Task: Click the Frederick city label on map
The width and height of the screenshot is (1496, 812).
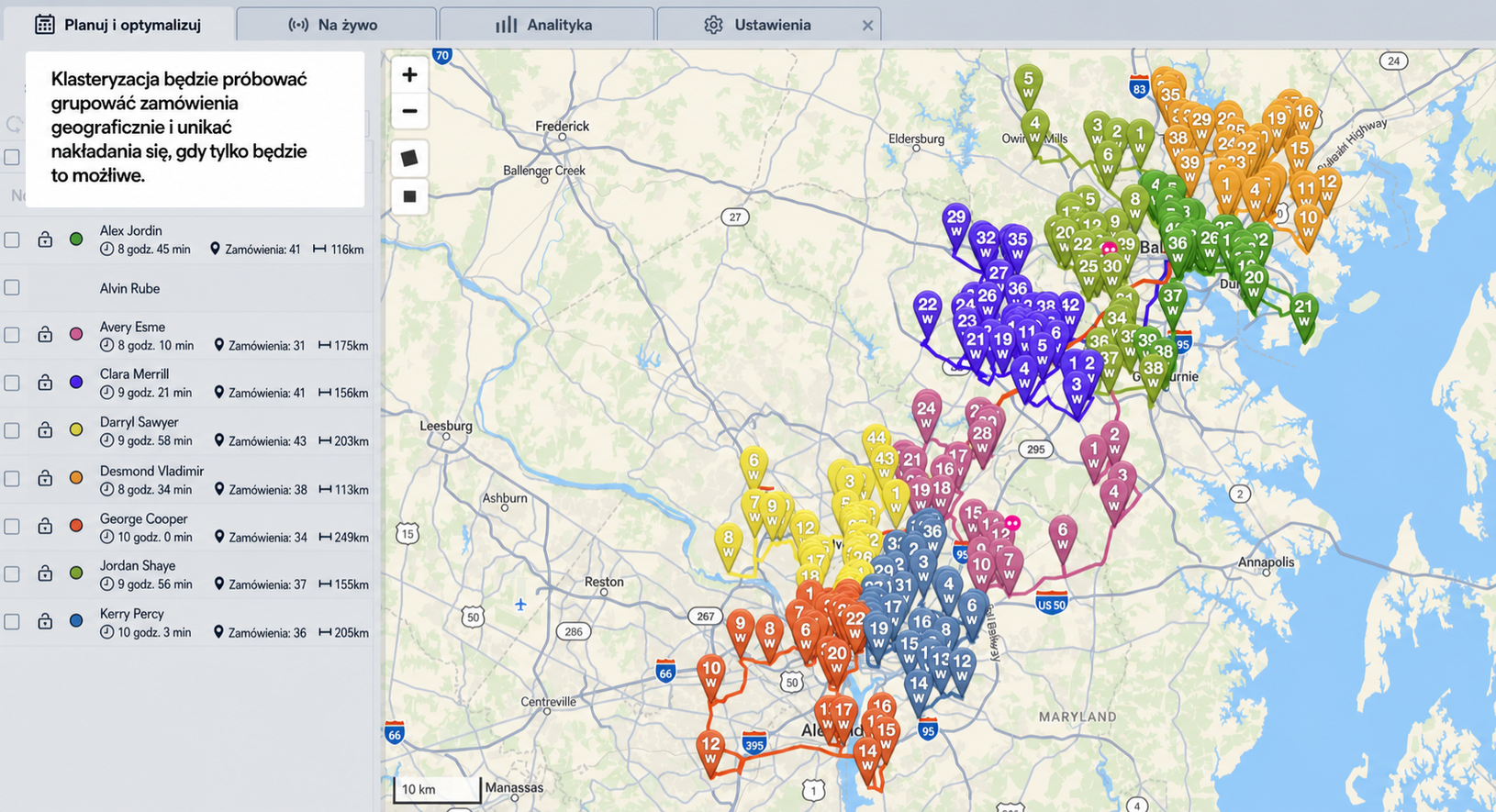Action: pyautogui.click(x=562, y=126)
